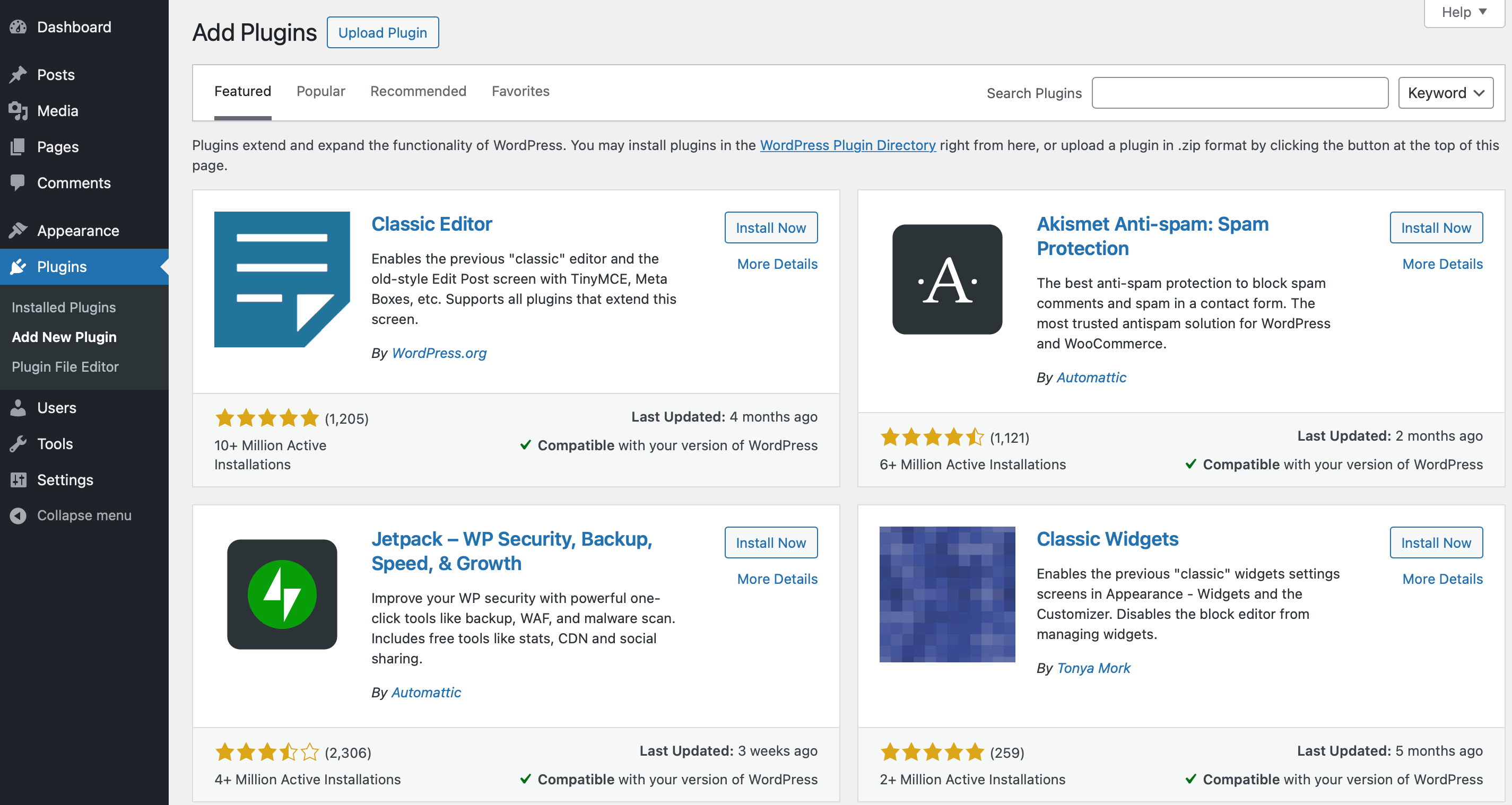1512x805 pixels.
Task: Click the Search Plugins input field
Action: [x=1239, y=93]
